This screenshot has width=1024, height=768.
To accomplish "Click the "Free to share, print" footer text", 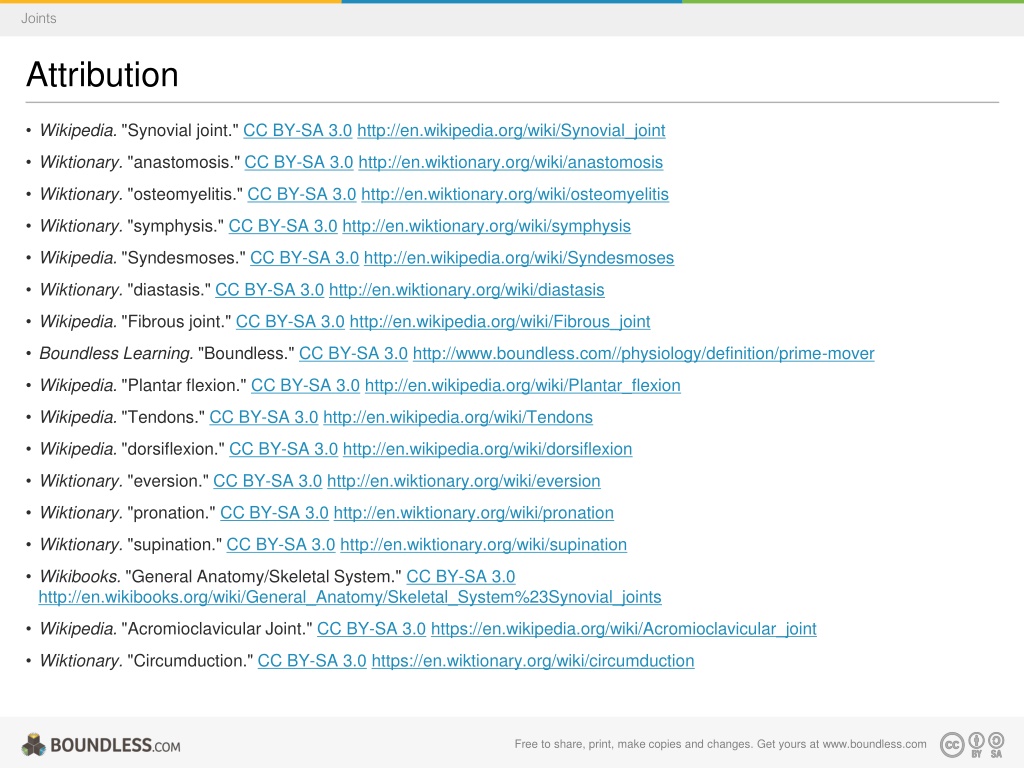I will point(720,744).
